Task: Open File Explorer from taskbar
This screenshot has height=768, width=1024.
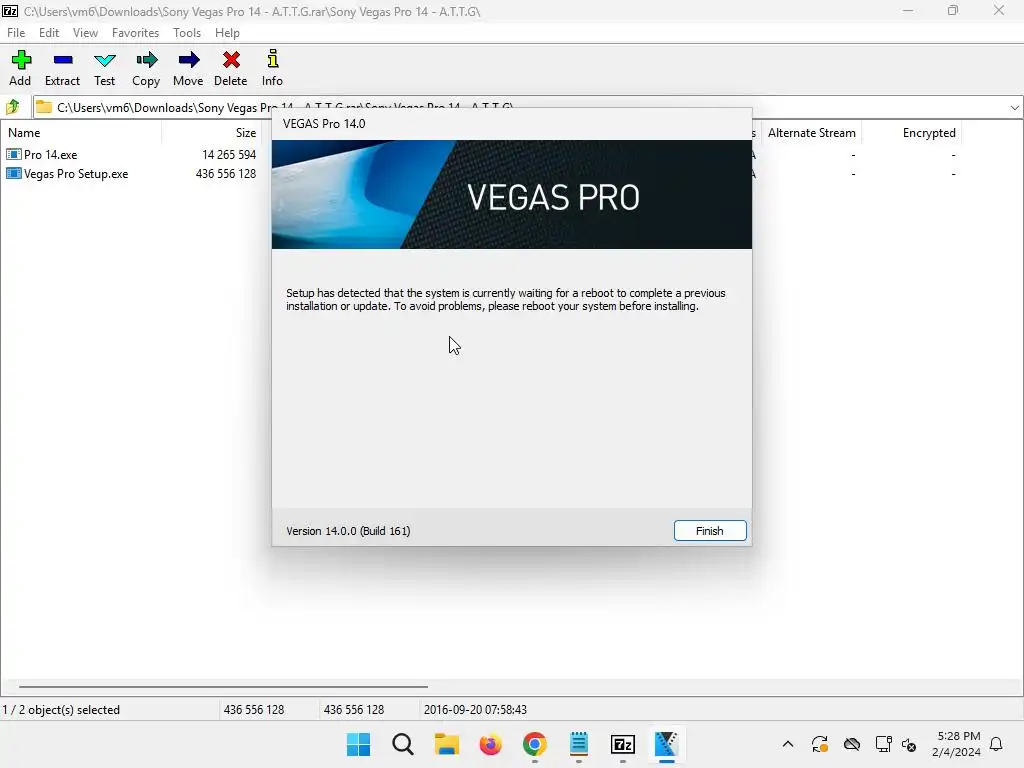Action: point(447,744)
